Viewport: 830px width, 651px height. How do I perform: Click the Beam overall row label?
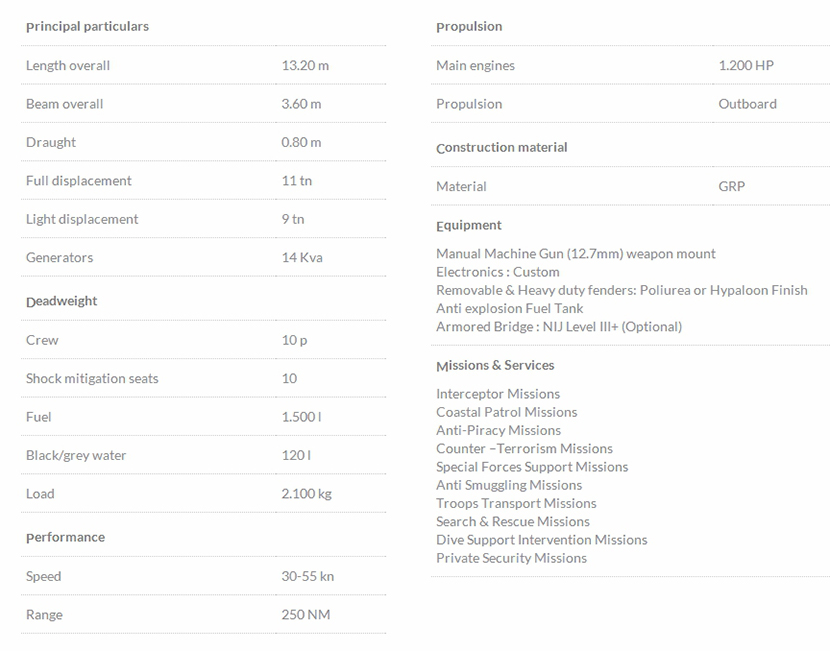[64, 104]
